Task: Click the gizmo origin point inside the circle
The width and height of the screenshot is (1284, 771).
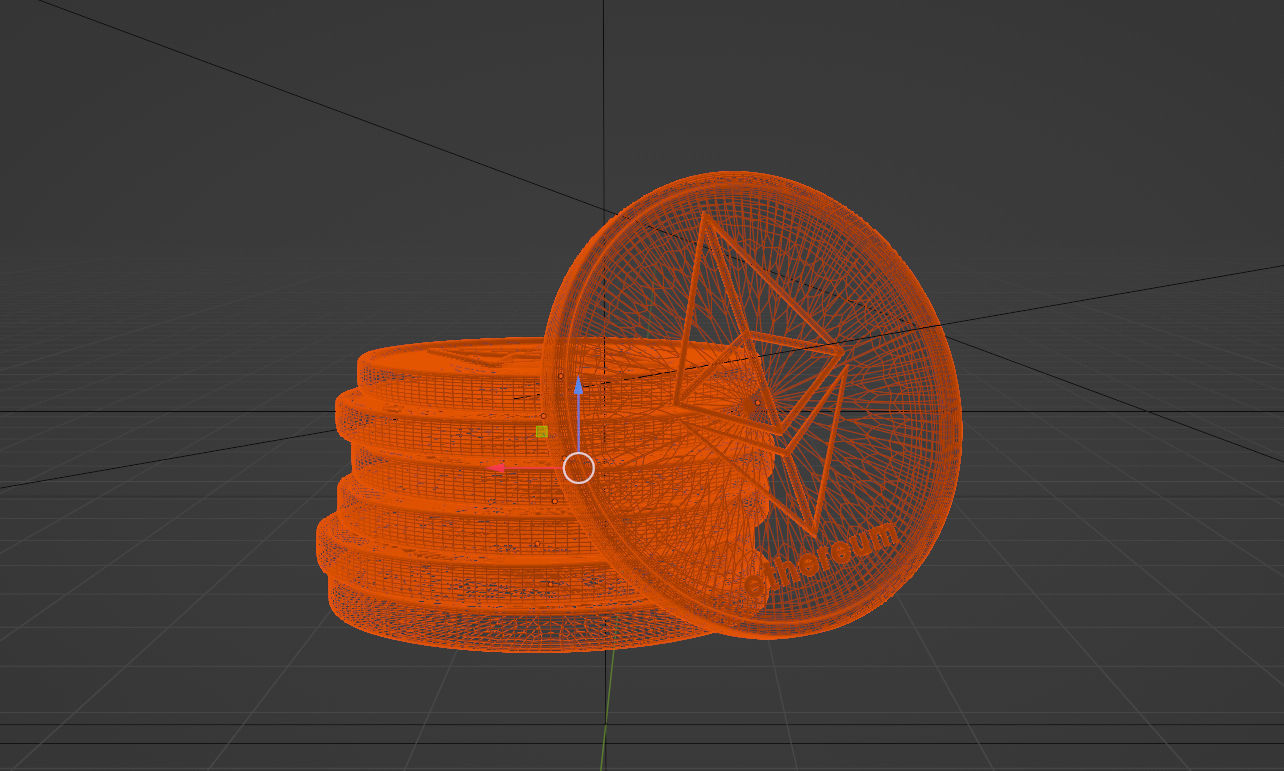Action: [x=578, y=468]
